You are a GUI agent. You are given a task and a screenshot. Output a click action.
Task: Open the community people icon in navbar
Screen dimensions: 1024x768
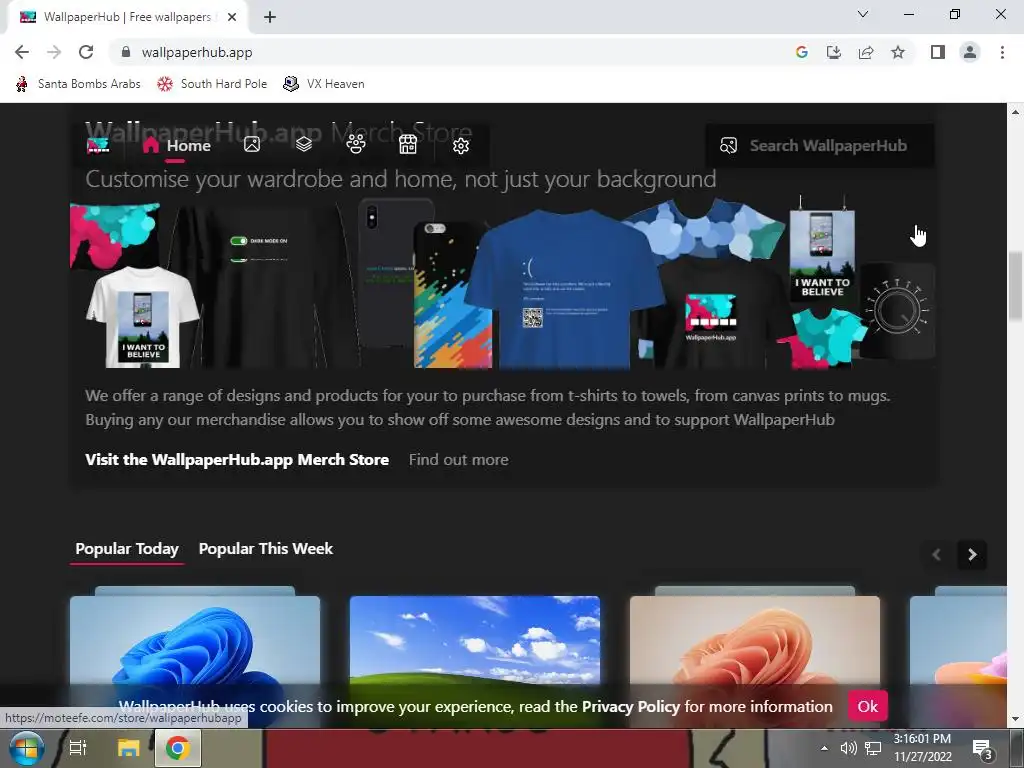click(x=356, y=144)
